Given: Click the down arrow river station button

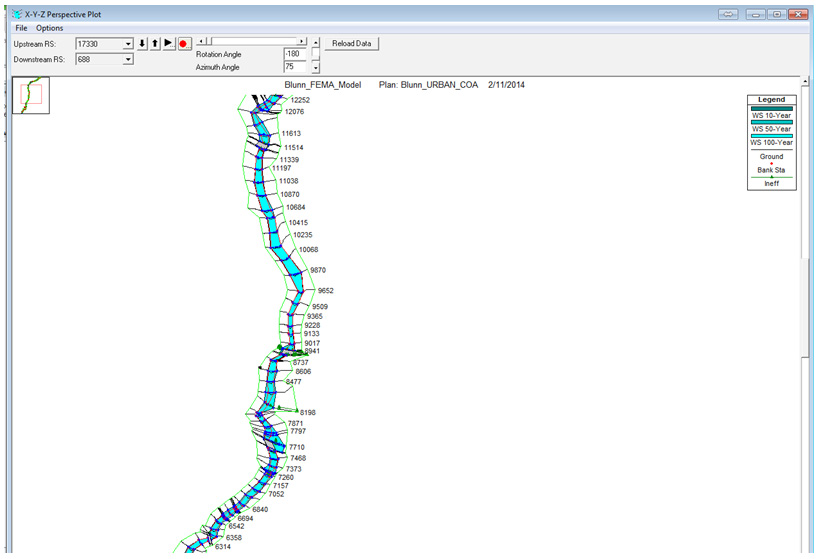Looking at the screenshot, I should (142, 44).
